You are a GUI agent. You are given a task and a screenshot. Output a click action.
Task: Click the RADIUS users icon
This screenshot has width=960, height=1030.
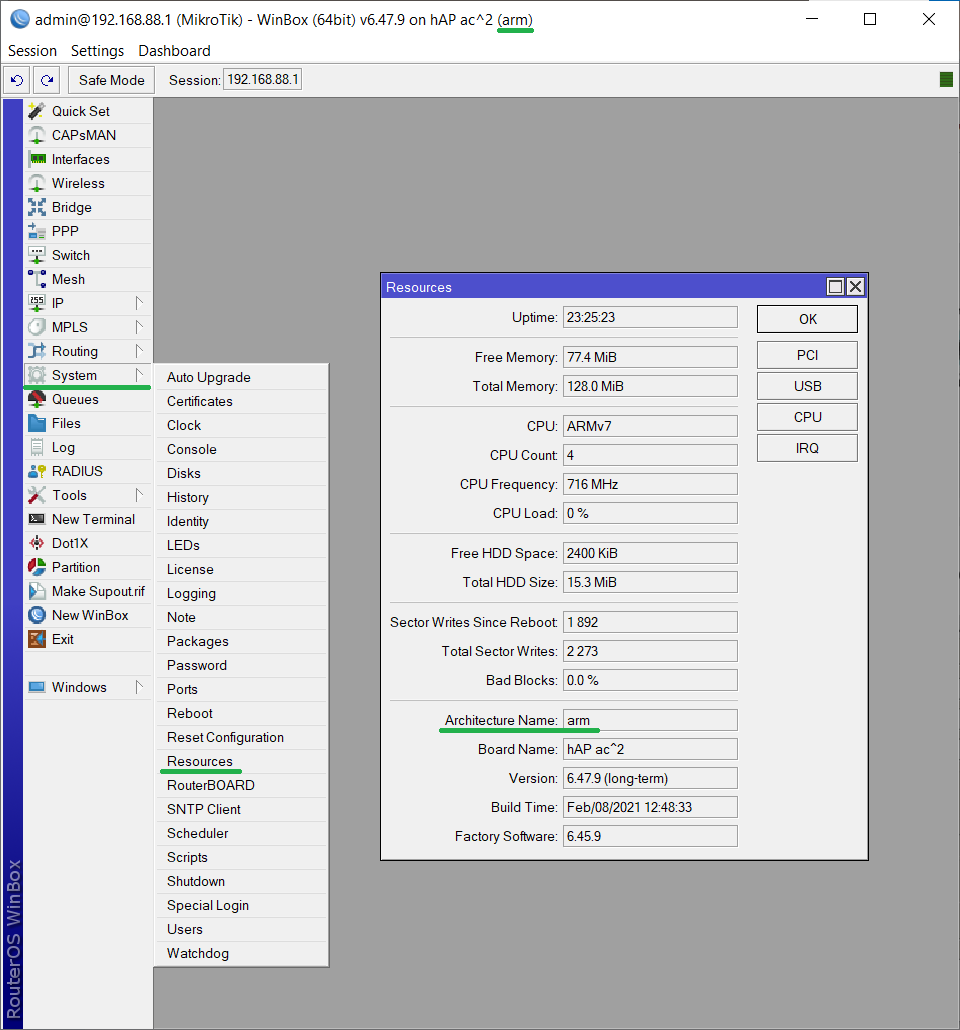37,471
